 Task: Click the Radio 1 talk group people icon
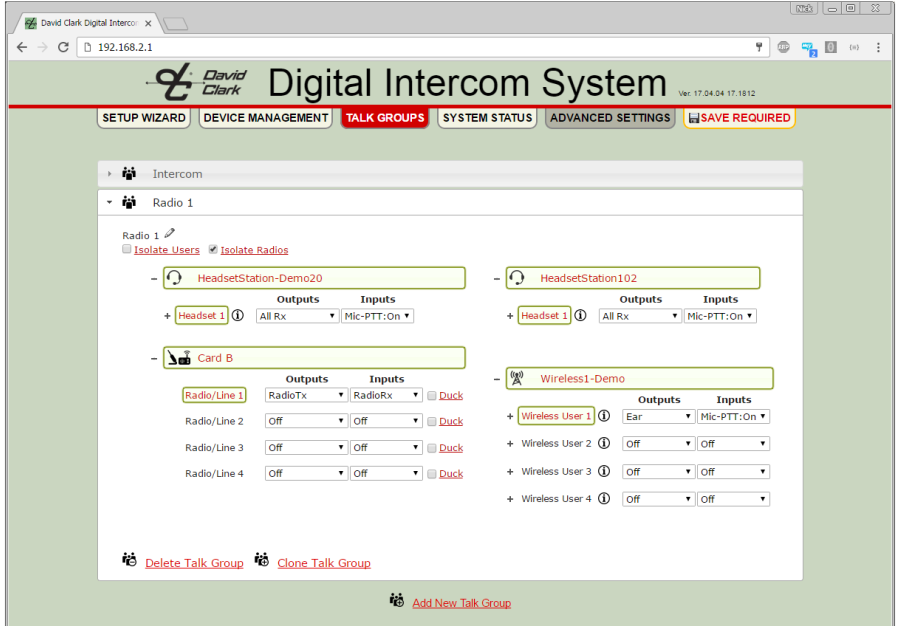click(129, 202)
